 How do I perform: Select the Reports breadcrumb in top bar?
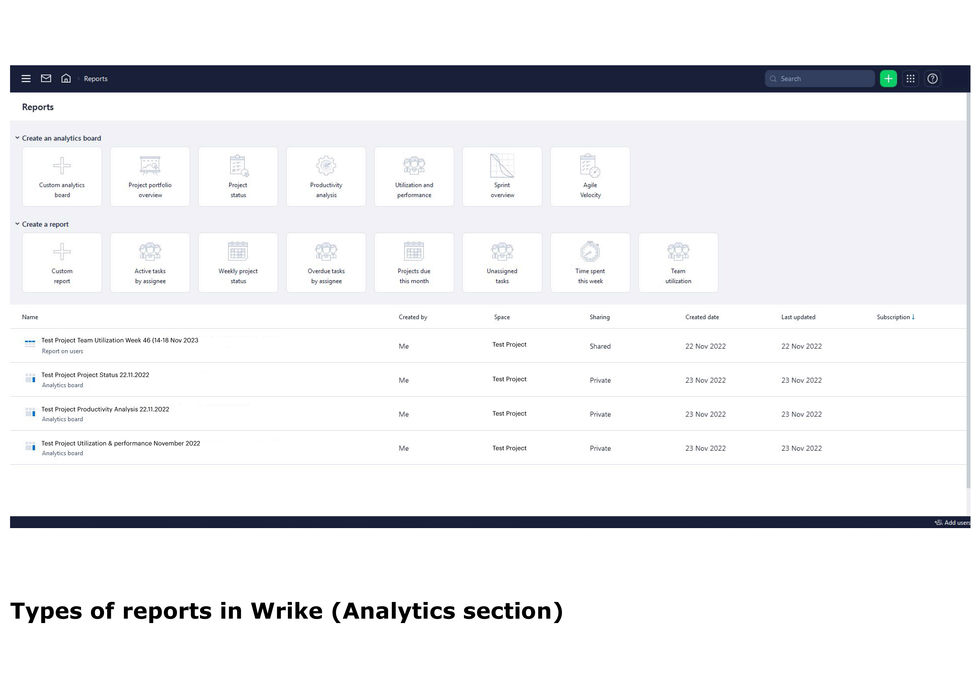[x=96, y=79]
